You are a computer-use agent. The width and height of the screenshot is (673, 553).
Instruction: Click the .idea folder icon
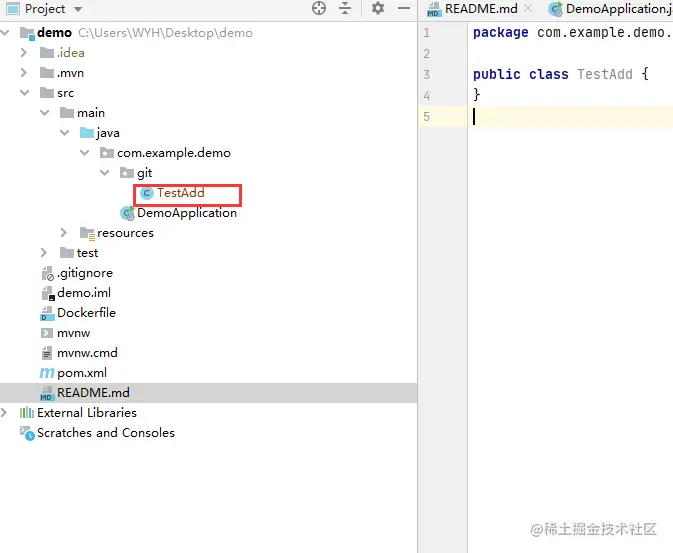coord(47,53)
